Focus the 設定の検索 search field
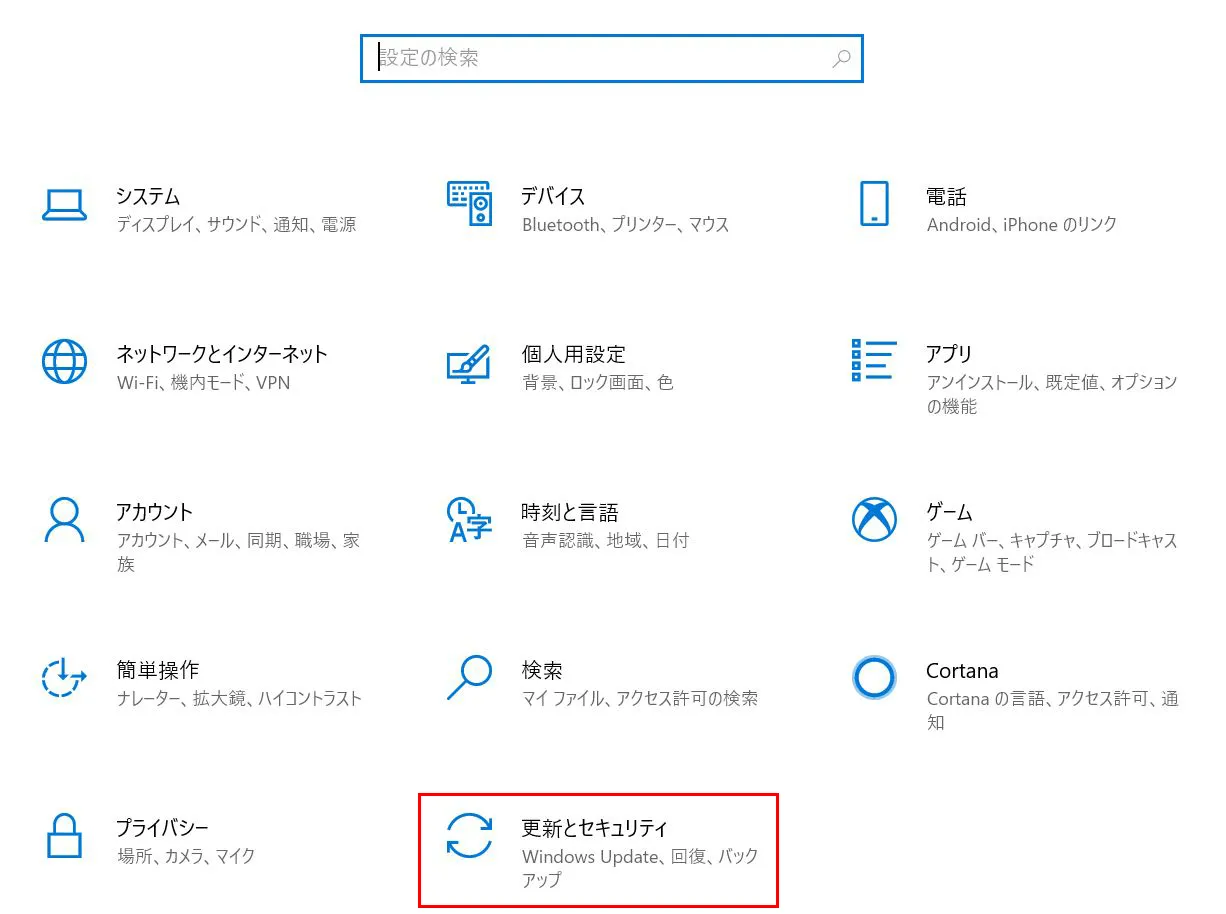The height and width of the screenshot is (914, 1226). 611,58
